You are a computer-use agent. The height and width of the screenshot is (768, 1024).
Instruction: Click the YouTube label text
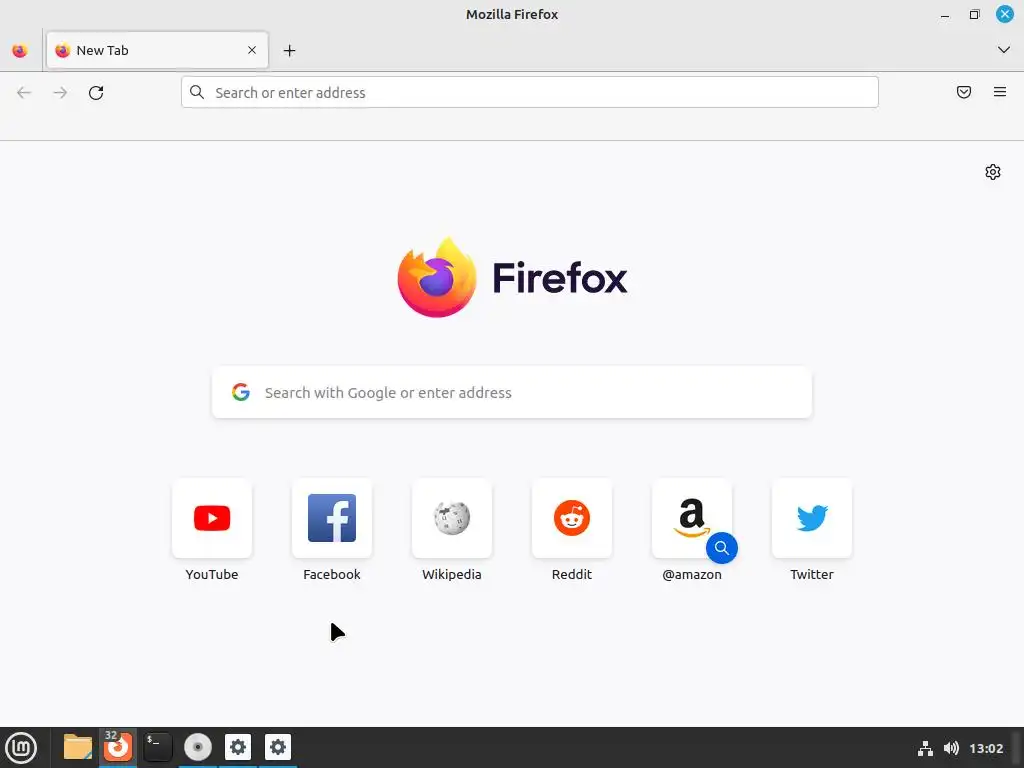tap(212, 575)
